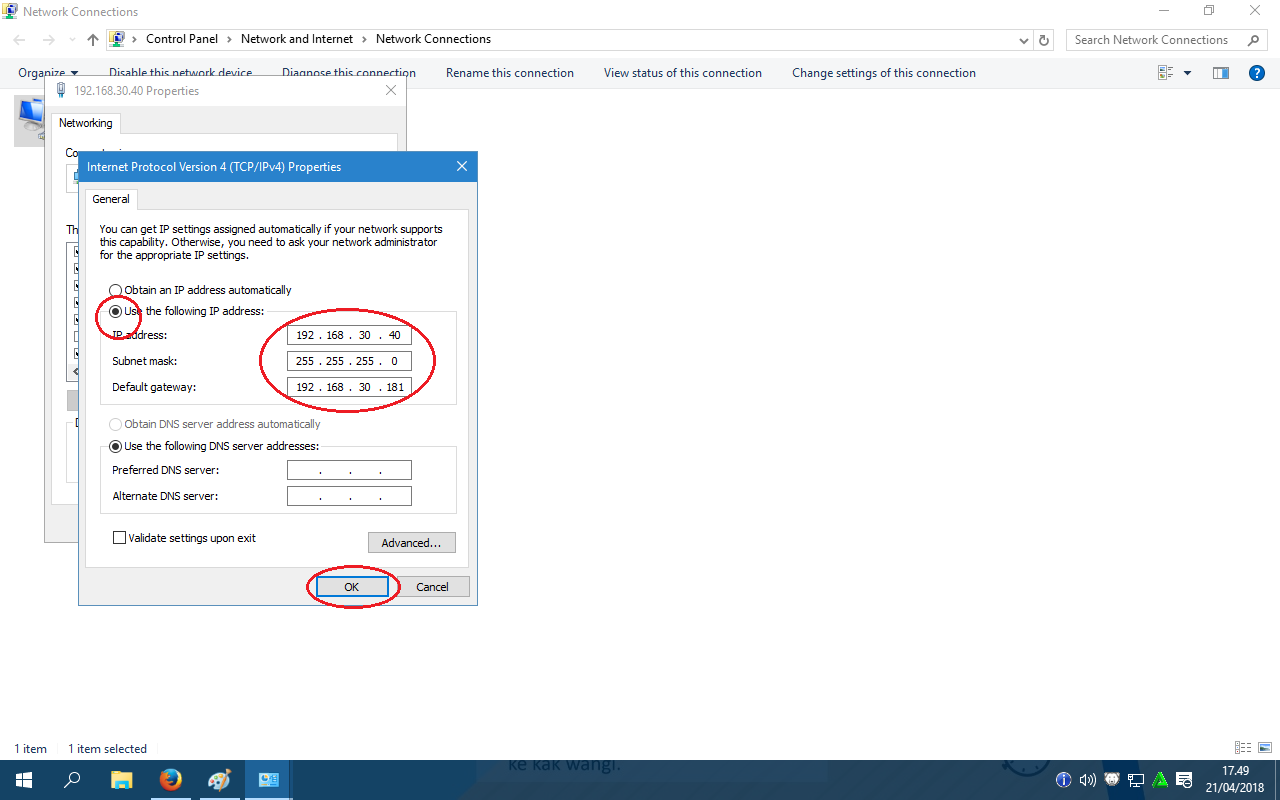
Task: Open the Action Center icon
Action: pyautogui.click(x=1184, y=779)
